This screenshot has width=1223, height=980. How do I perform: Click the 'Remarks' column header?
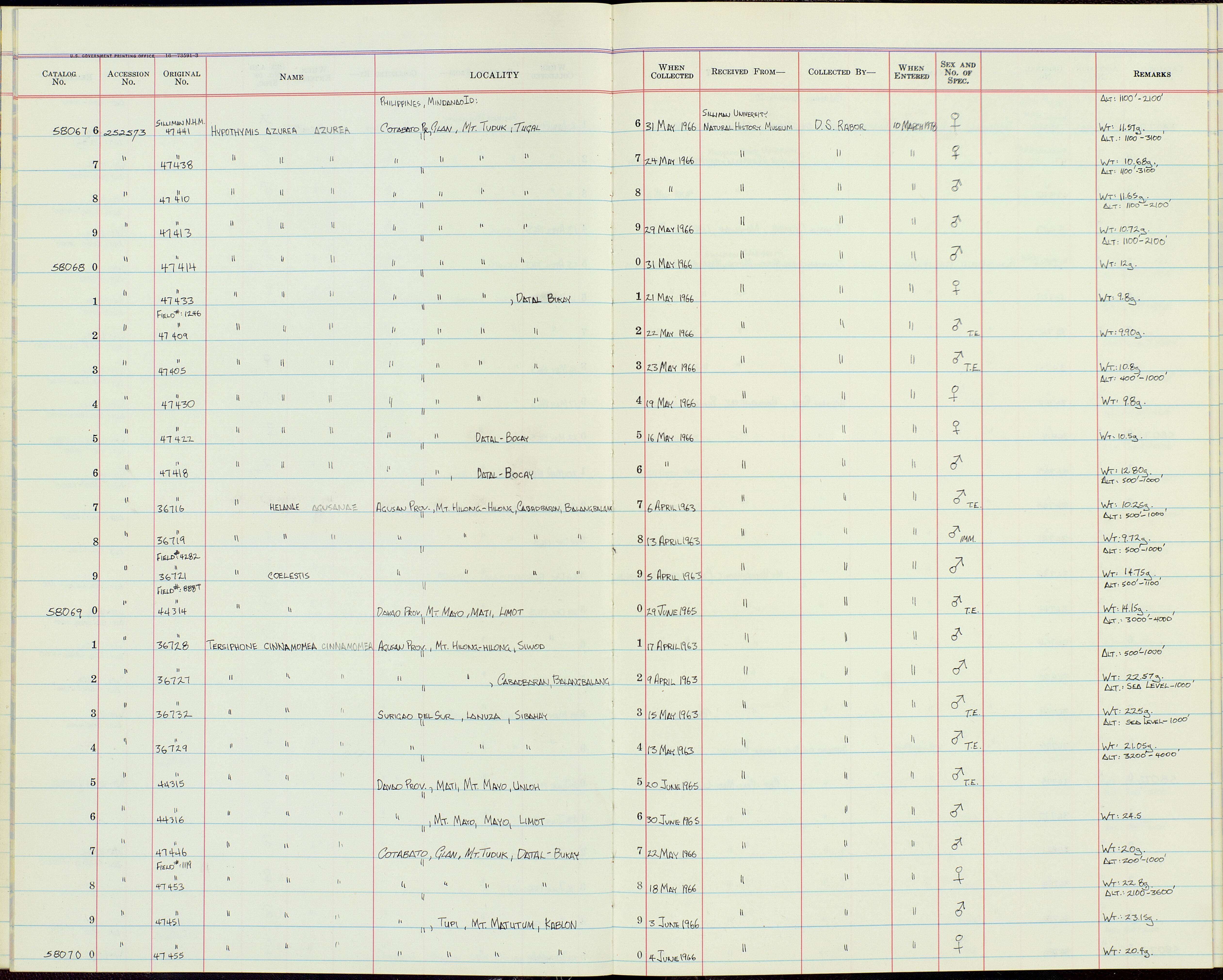tap(1151, 74)
